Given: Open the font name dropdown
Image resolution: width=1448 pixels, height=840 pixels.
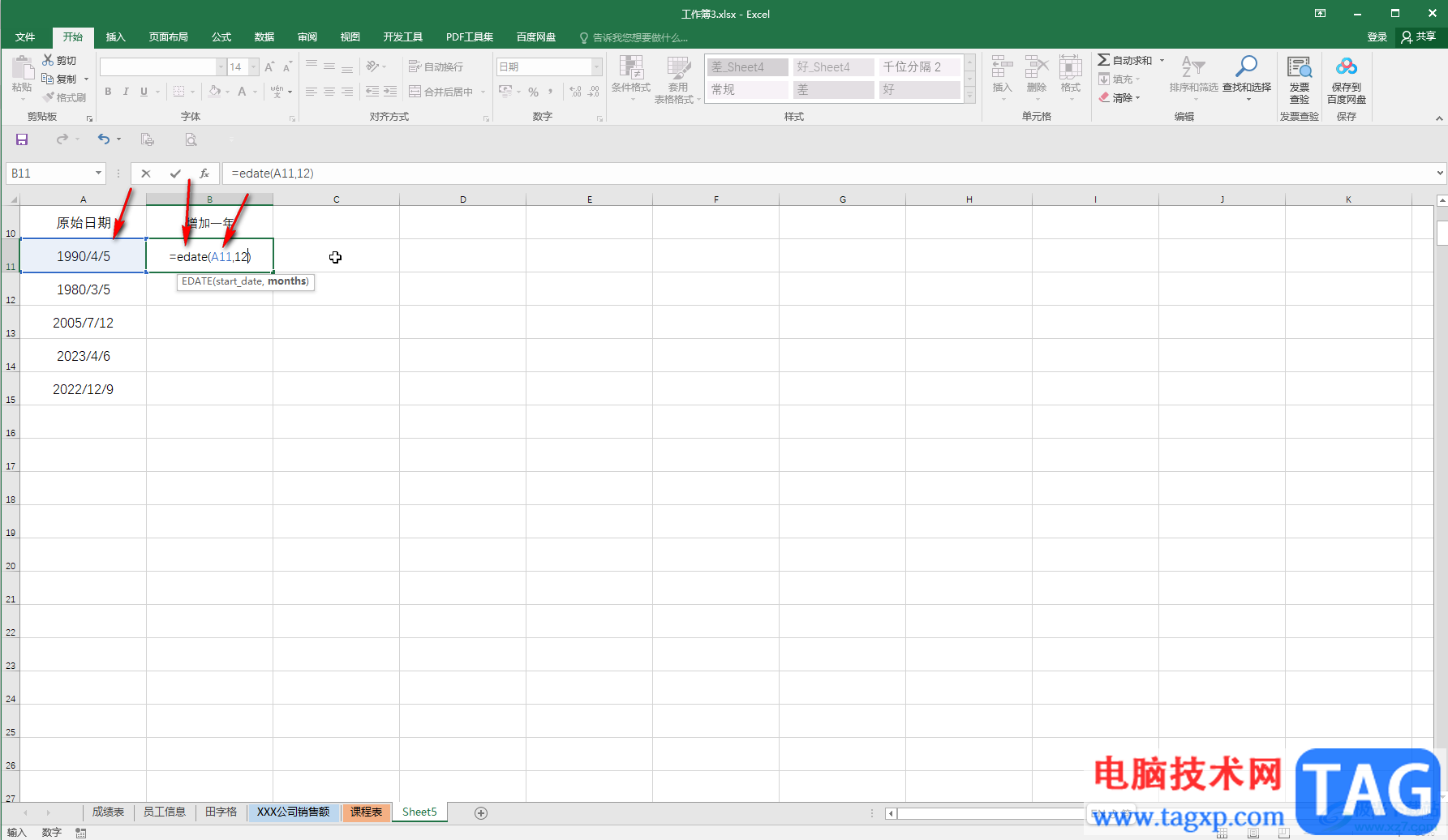Looking at the screenshot, I should click(221, 66).
